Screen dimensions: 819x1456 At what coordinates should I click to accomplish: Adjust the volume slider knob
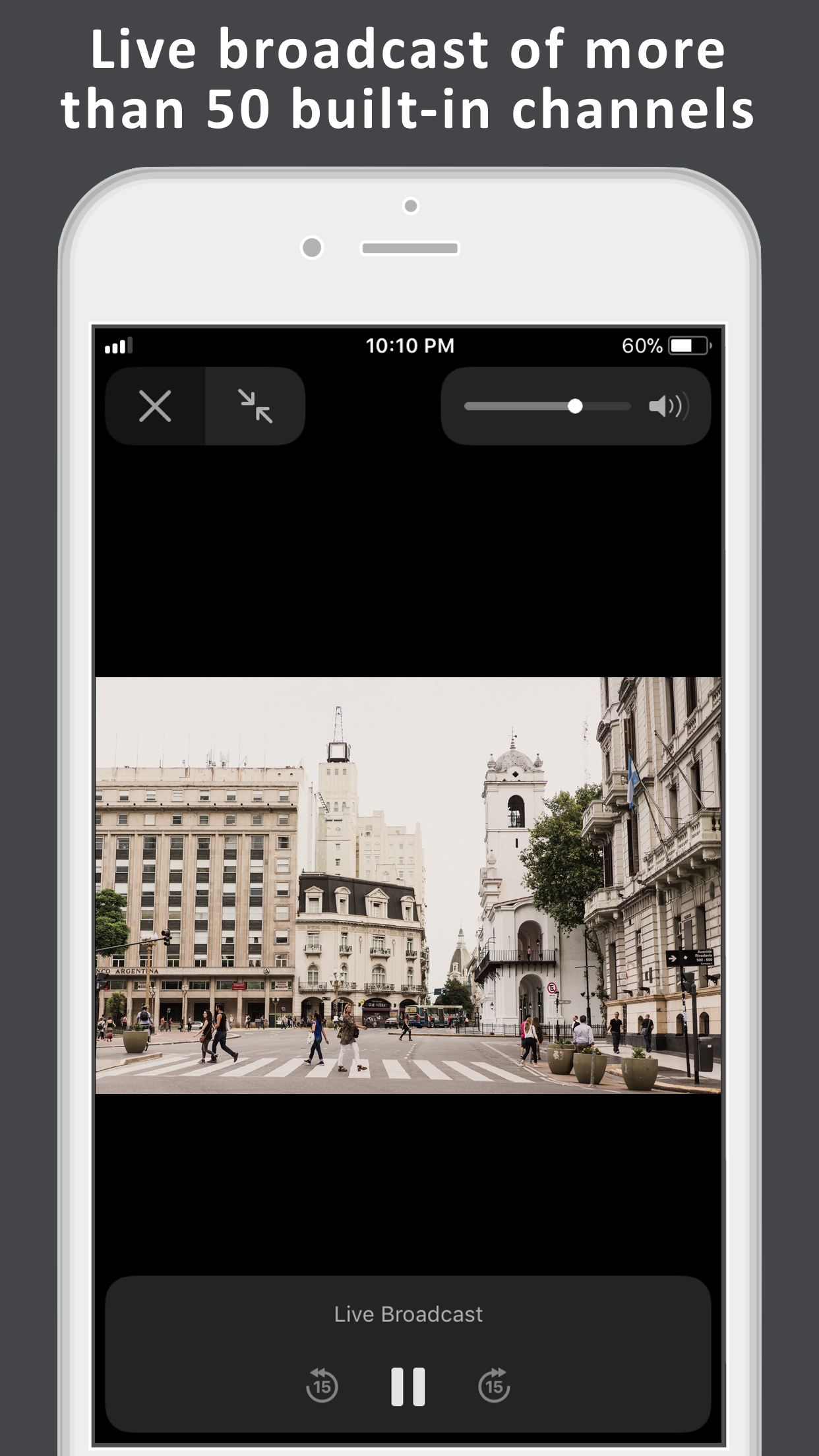point(575,406)
